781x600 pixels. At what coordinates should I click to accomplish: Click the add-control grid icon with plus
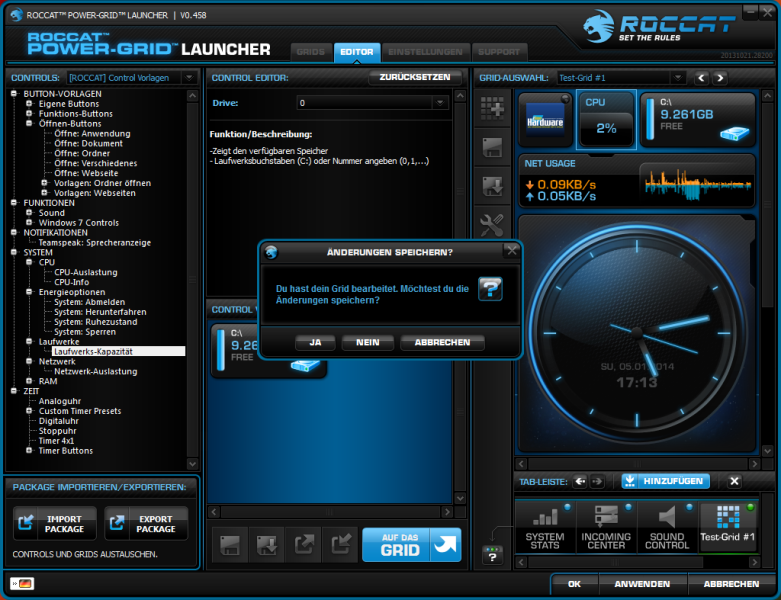click(x=492, y=108)
